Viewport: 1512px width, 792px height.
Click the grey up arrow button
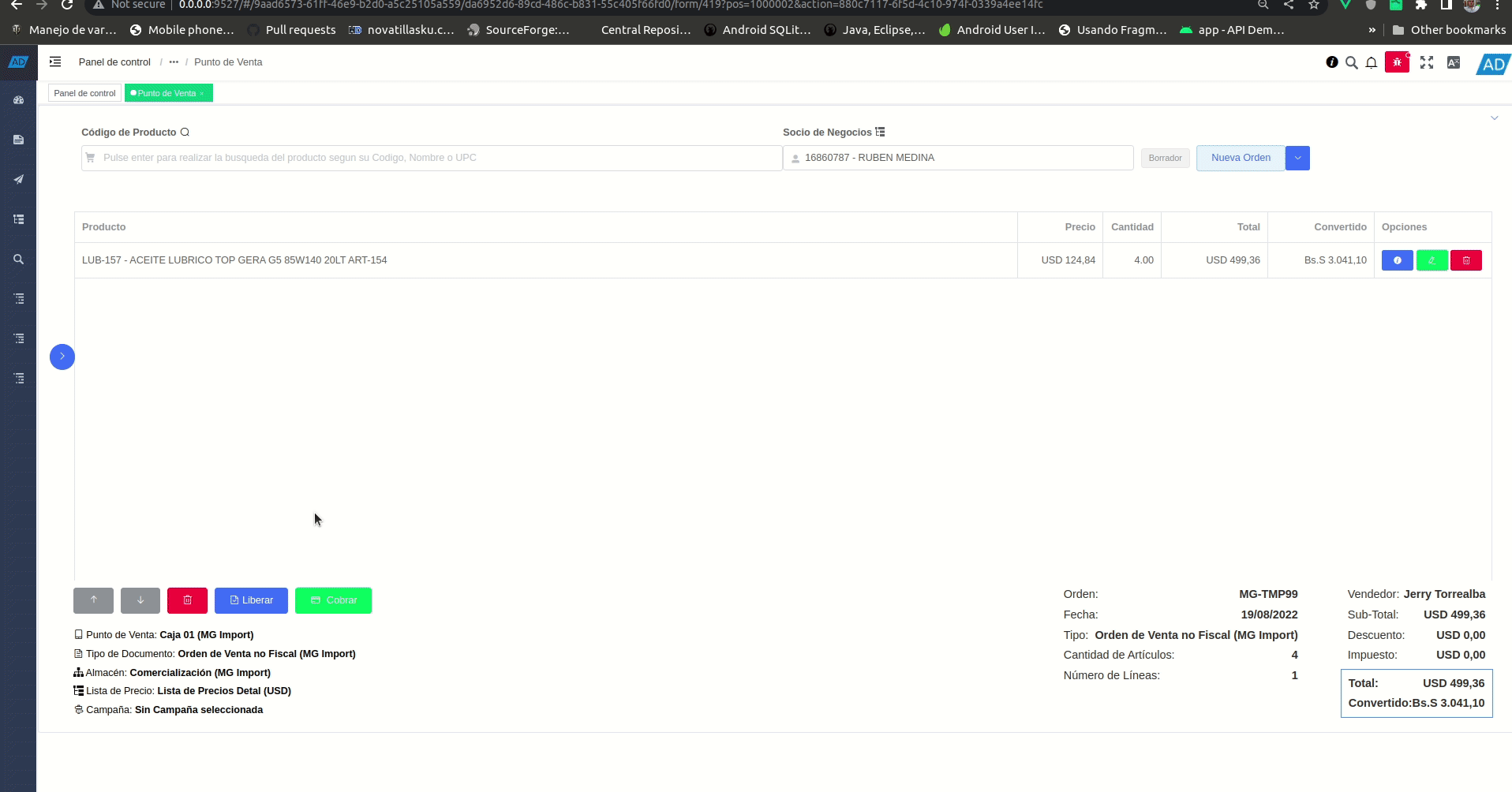(93, 600)
